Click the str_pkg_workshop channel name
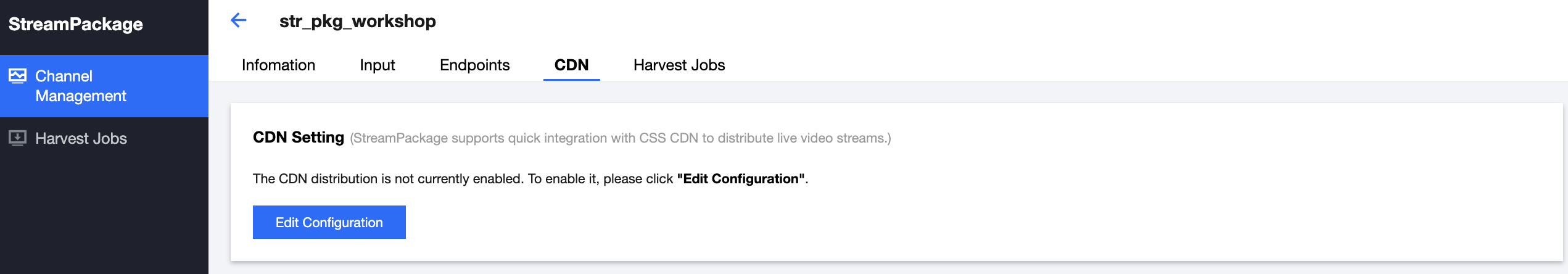 click(x=358, y=21)
